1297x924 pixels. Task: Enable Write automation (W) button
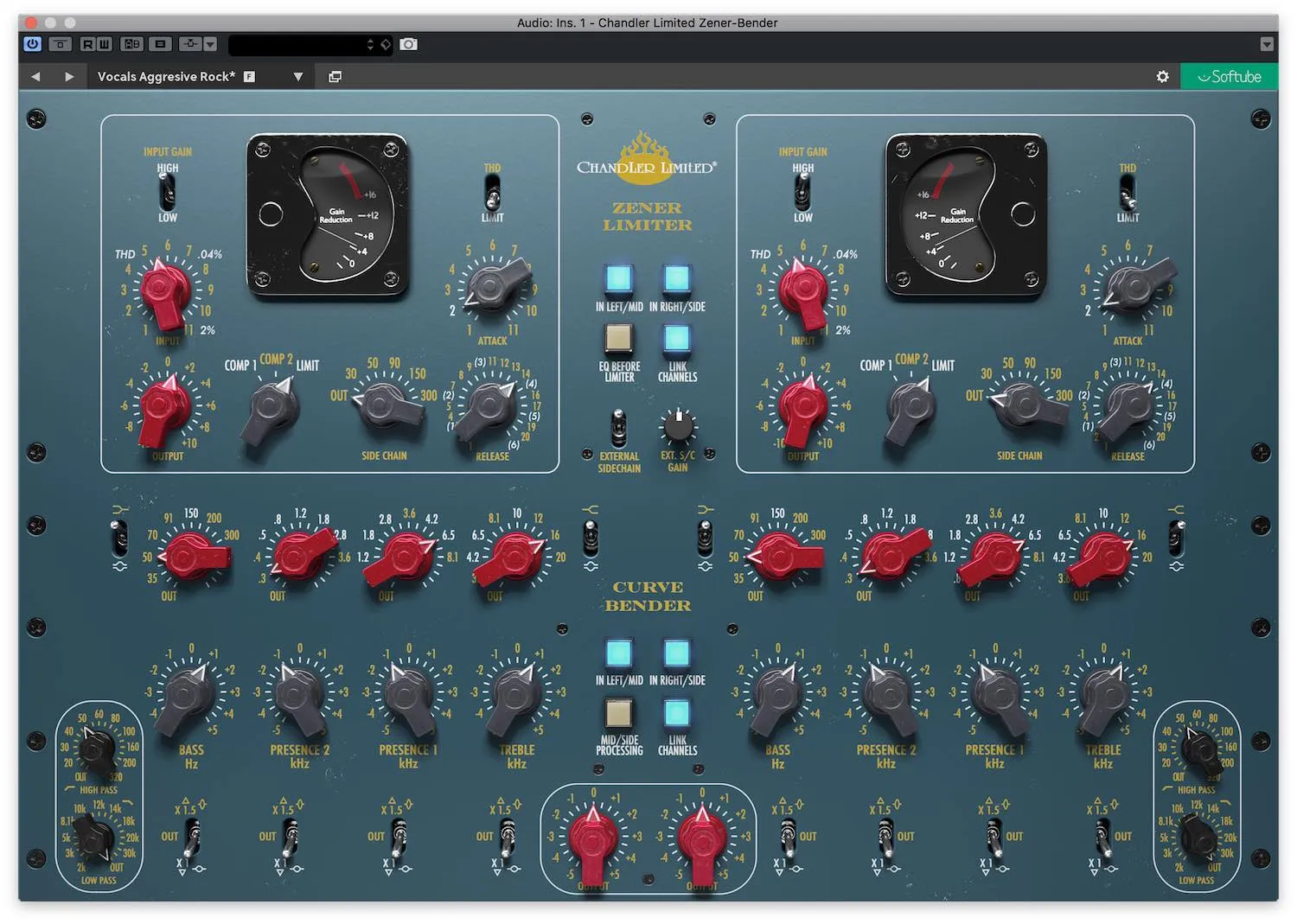(104, 44)
